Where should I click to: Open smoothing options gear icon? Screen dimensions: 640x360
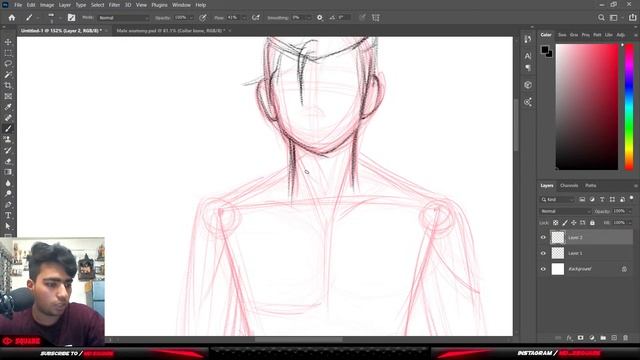(320, 18)
